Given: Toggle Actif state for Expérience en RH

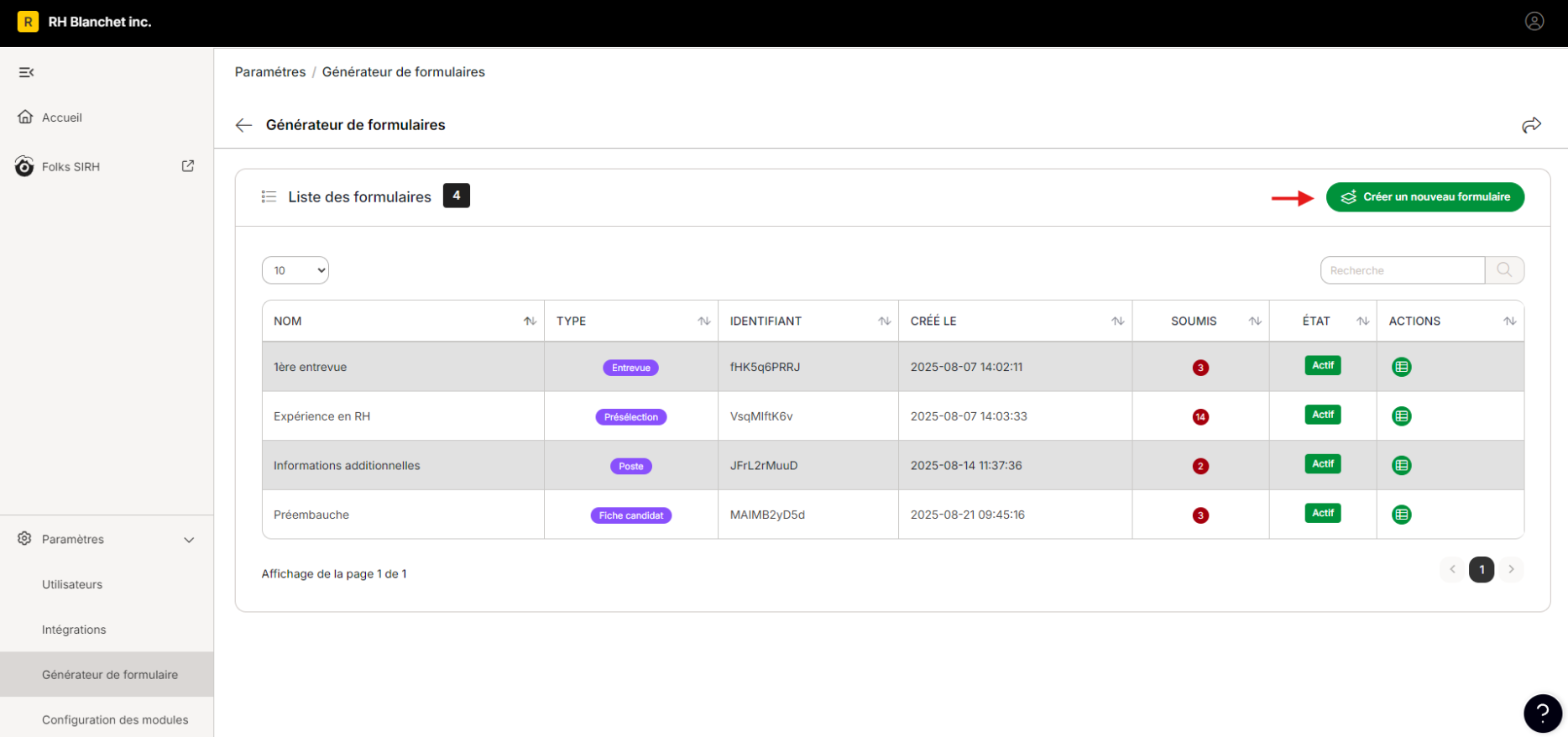Looking at the screenshot, I should click(x=1323, y=415).
